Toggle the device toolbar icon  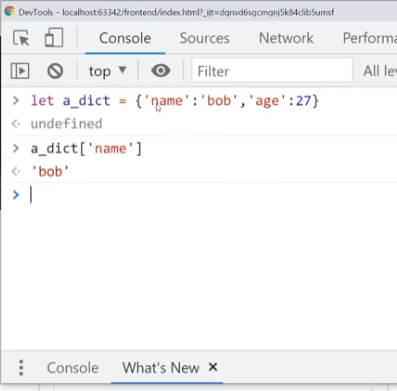point(54,37)
